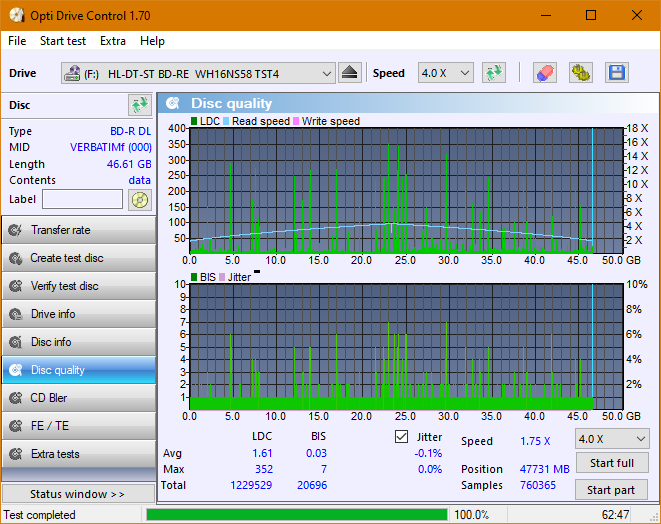Open the File menu

click(x=17, y=41)
